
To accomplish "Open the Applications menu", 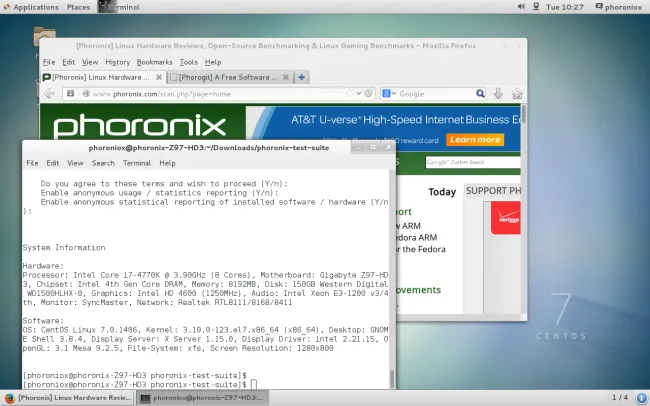I will 31,7.
